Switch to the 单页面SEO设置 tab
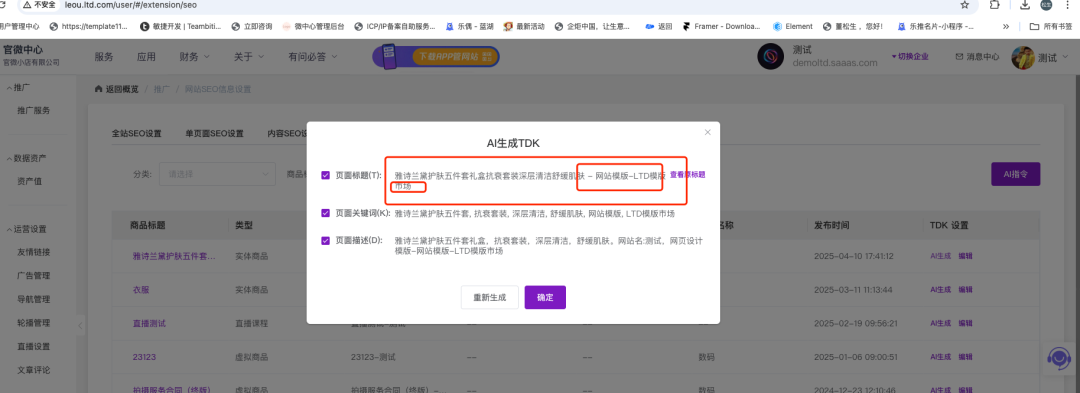This screenshot has width=1080, height=393. pyautogui.click(x=214, y=134)
